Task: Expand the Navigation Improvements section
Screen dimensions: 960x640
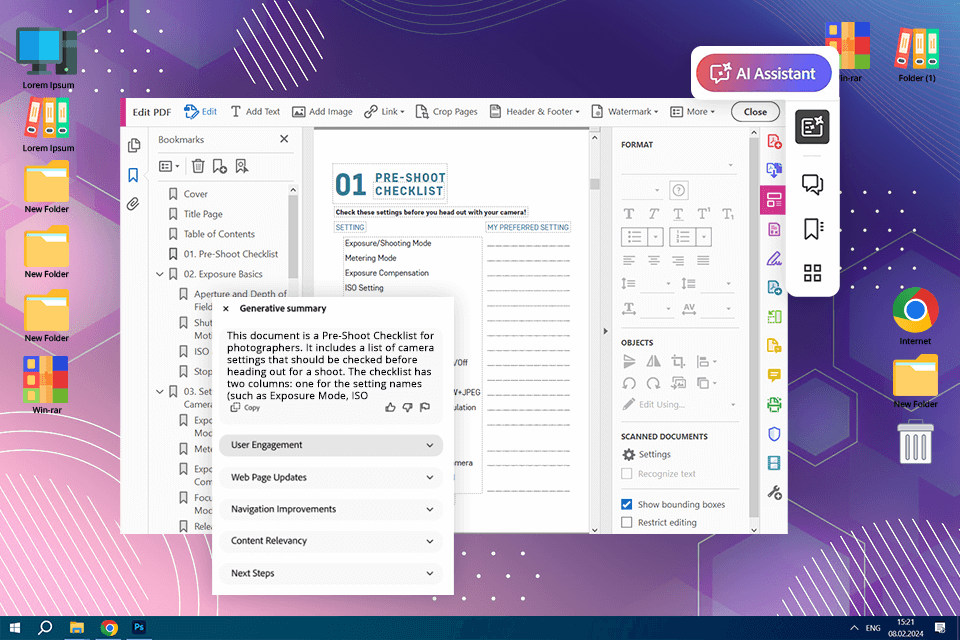Action: coord(331,509)
